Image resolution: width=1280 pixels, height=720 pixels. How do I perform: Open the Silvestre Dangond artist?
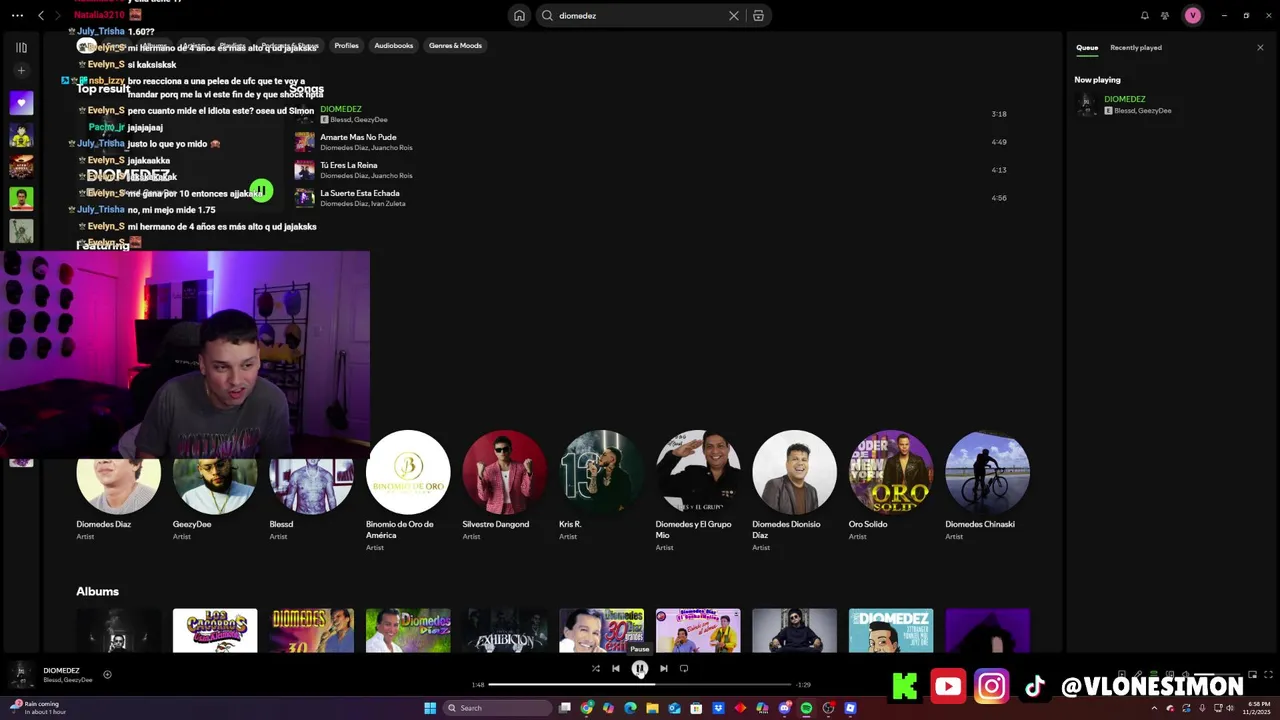pyautogui.click(x=504, y=472)
